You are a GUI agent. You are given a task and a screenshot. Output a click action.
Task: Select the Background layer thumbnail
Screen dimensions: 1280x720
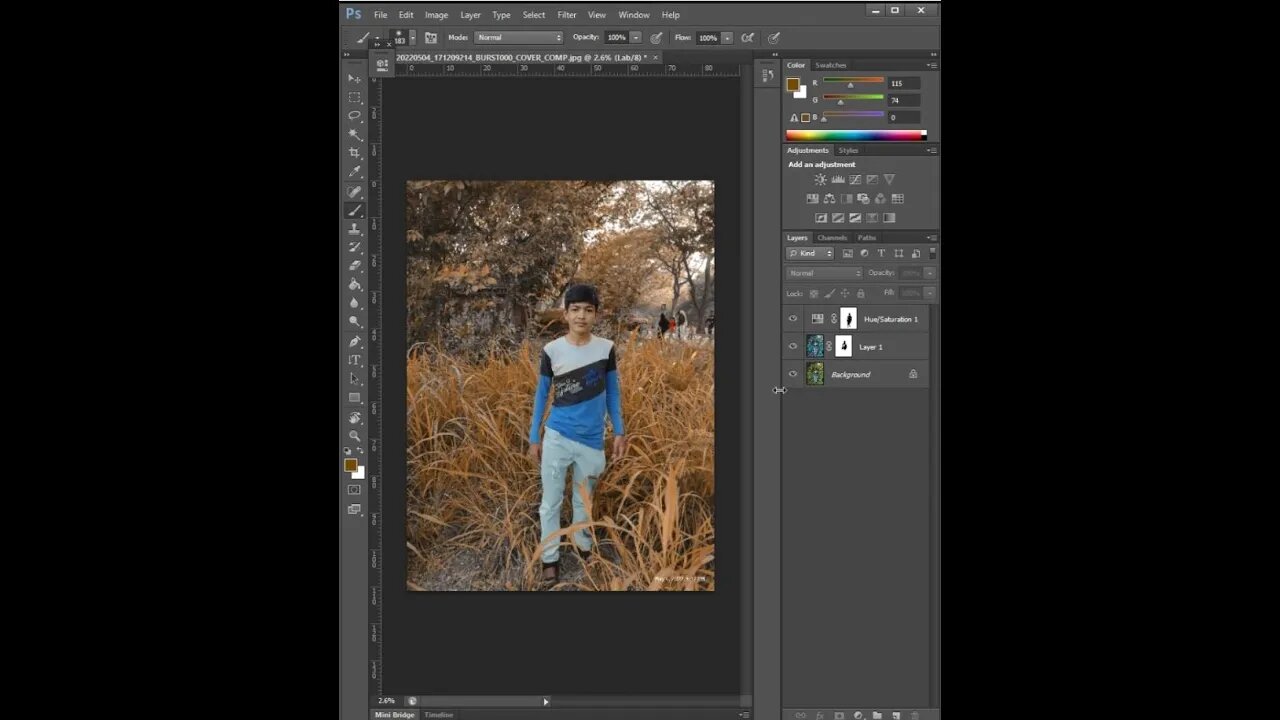pyautogui.click(x=815, y=374)
